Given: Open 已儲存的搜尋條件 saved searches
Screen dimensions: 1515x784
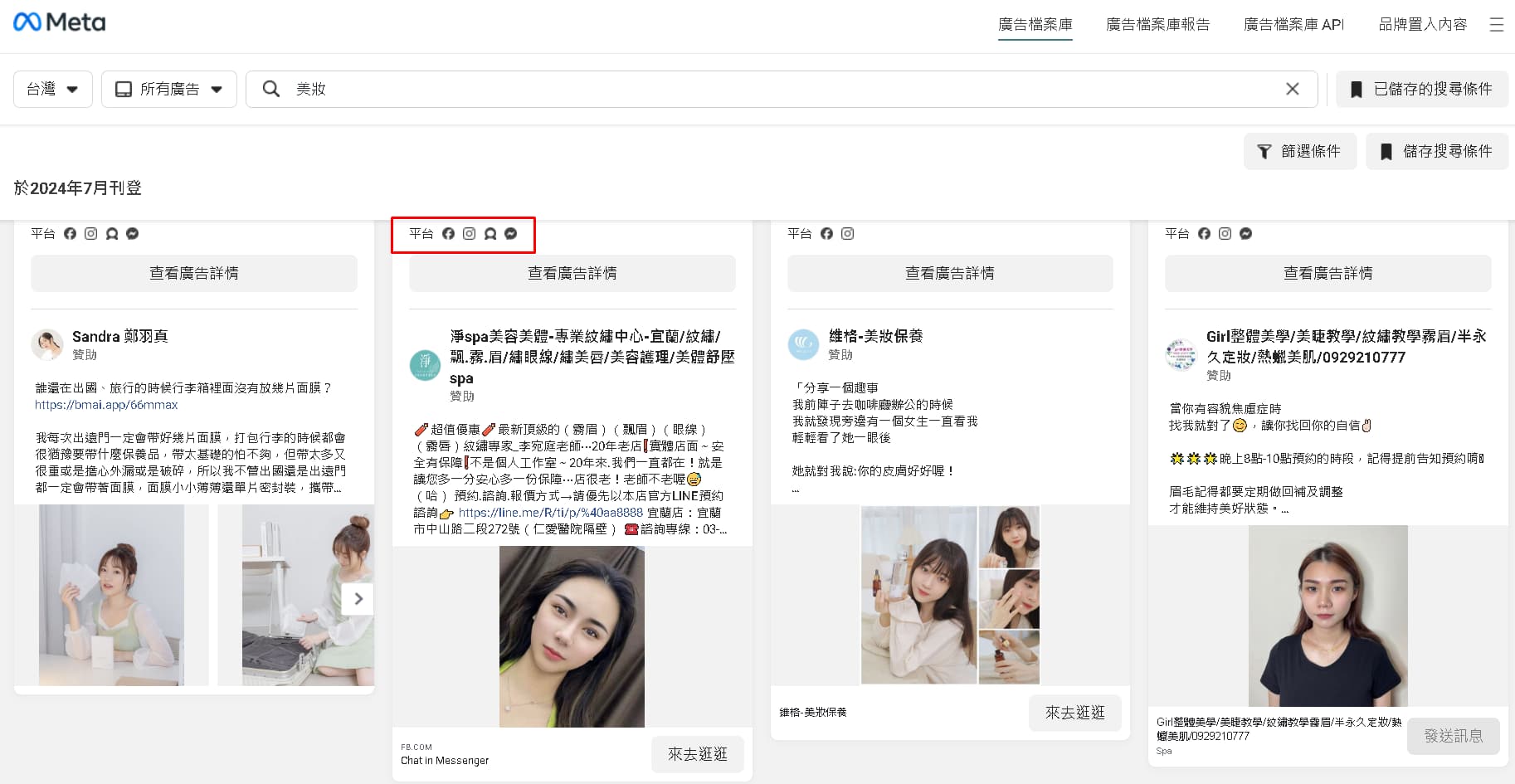Looking at the screenshot, I should (1422, 89).
